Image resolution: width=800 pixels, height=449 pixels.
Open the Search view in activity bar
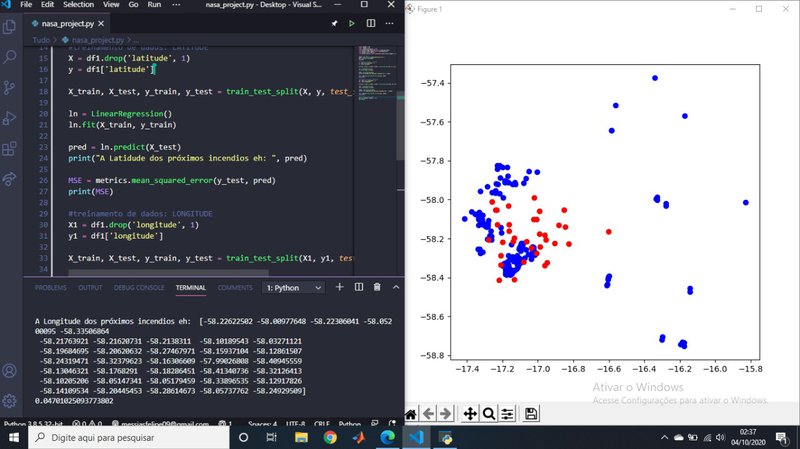9,57
